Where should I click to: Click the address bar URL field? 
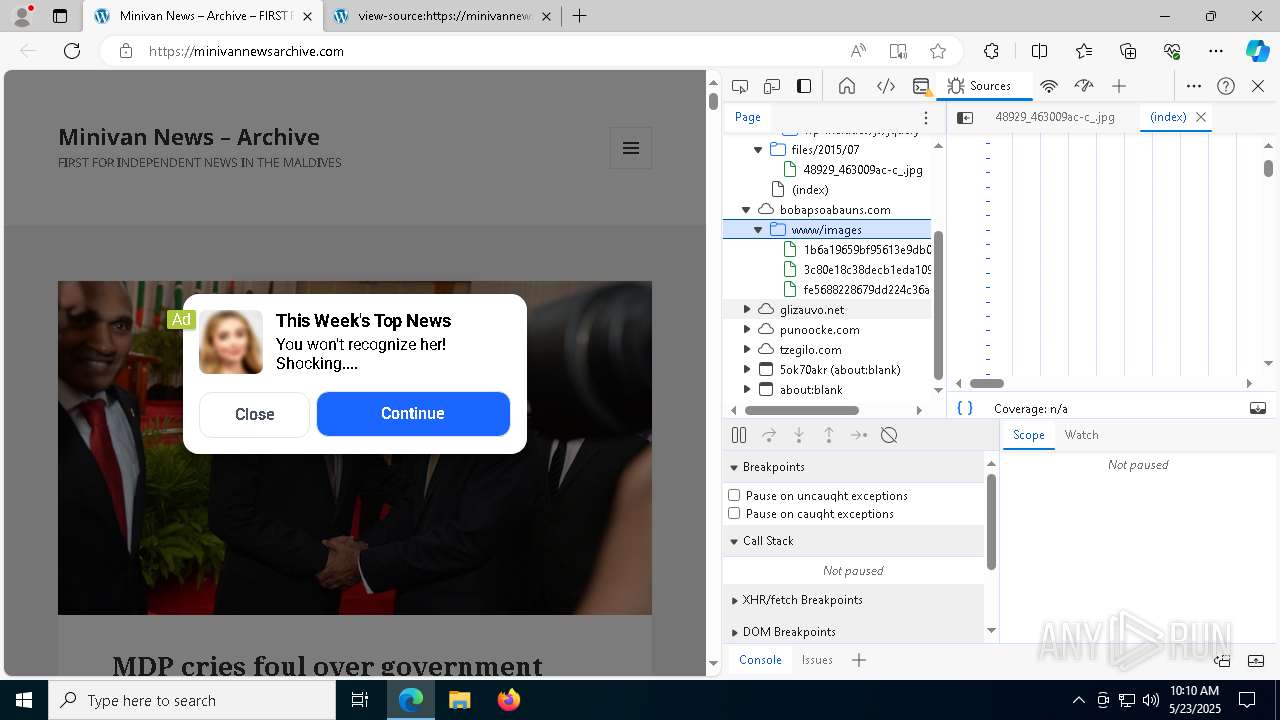[495, 51]
